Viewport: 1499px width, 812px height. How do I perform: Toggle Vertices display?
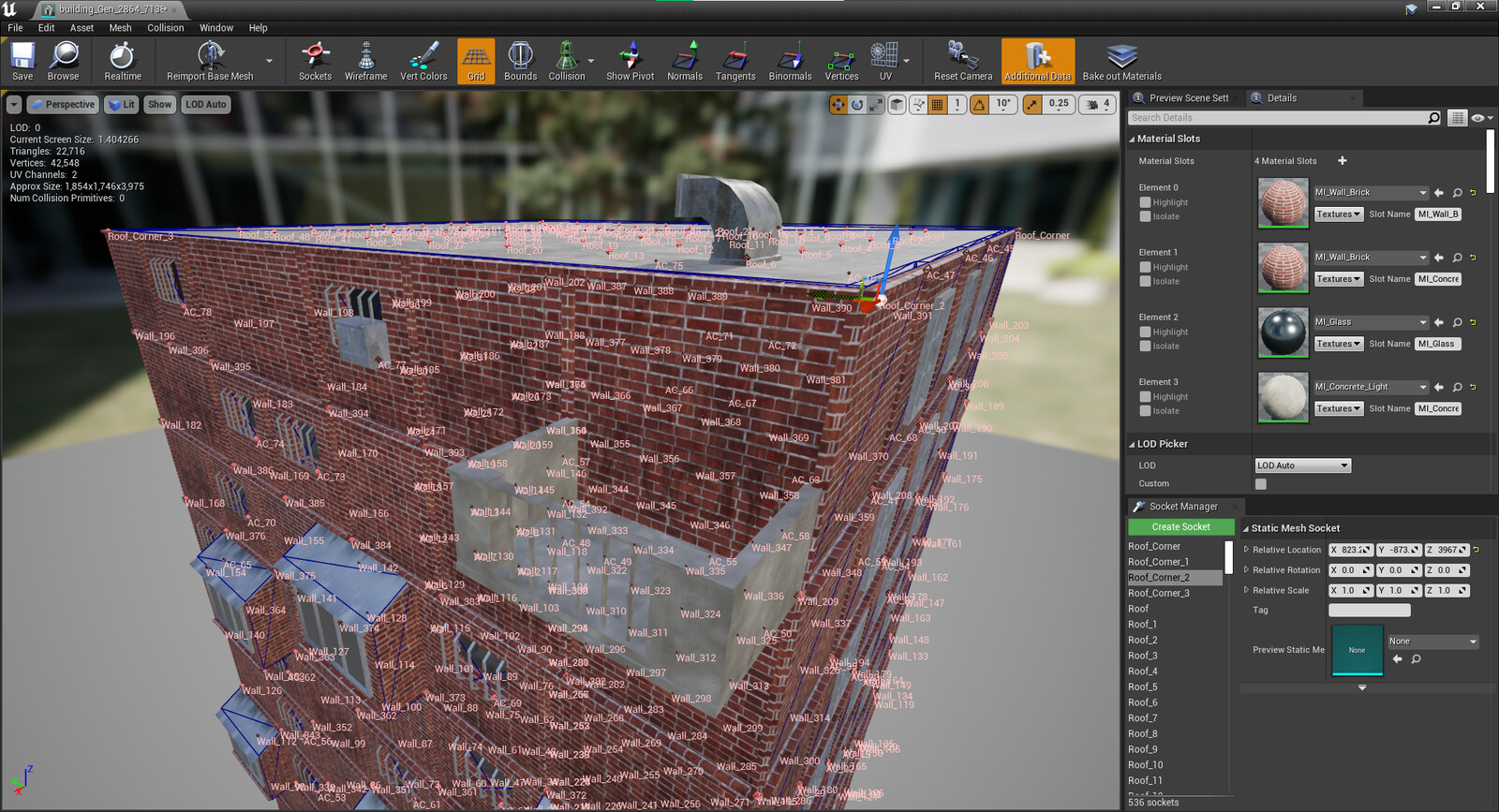(x=841, y=62)
